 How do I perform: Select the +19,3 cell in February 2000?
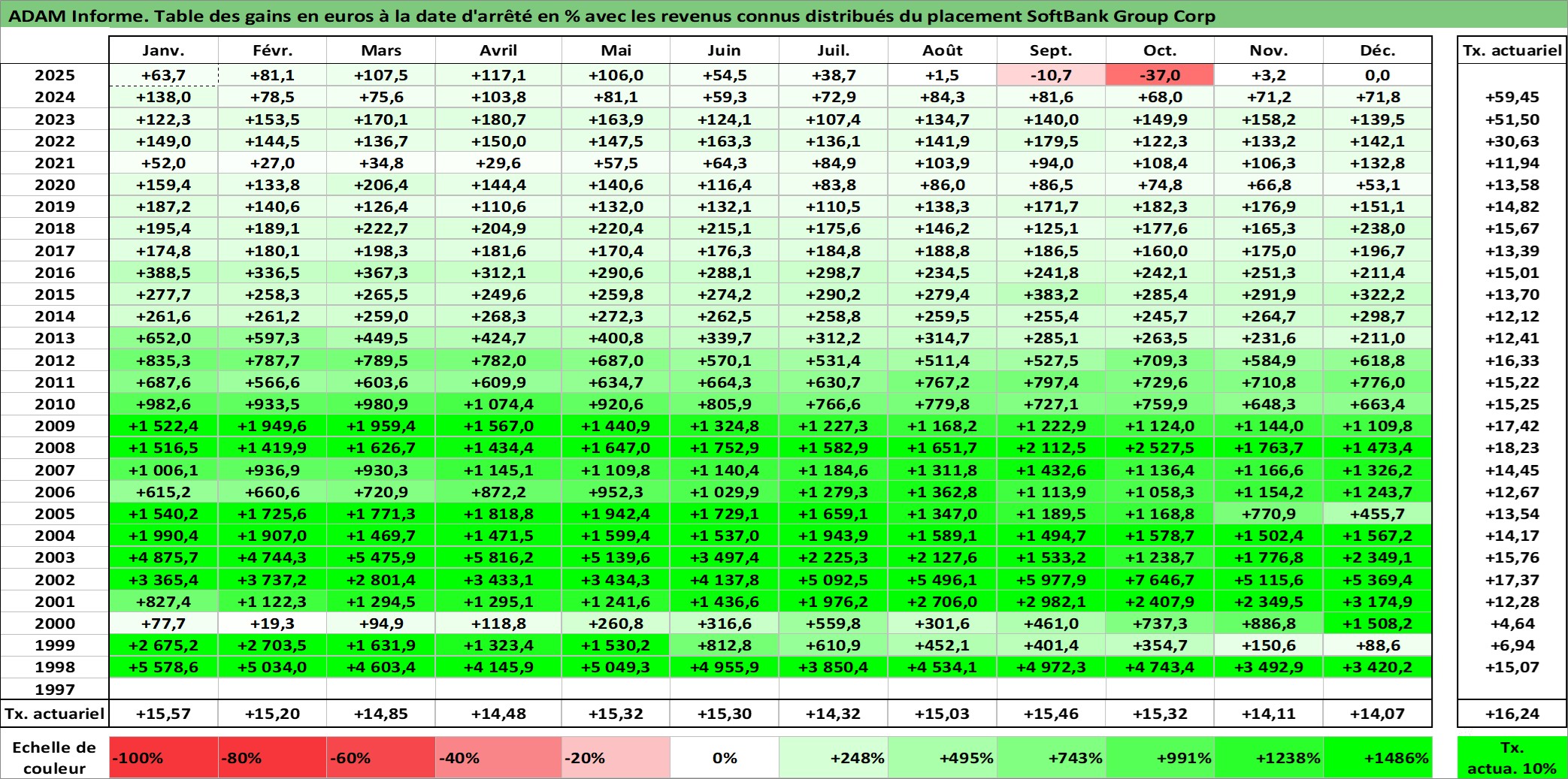(272, 624)
